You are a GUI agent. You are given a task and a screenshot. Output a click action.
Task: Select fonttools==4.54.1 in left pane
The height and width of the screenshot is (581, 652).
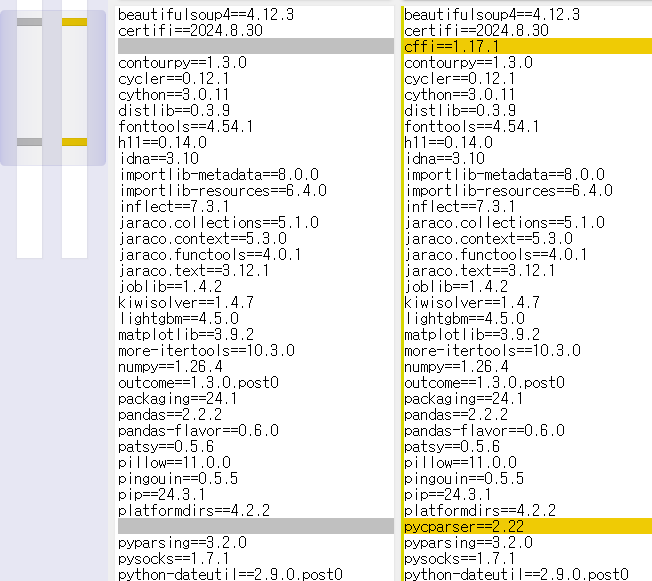(x=186, y=126)
